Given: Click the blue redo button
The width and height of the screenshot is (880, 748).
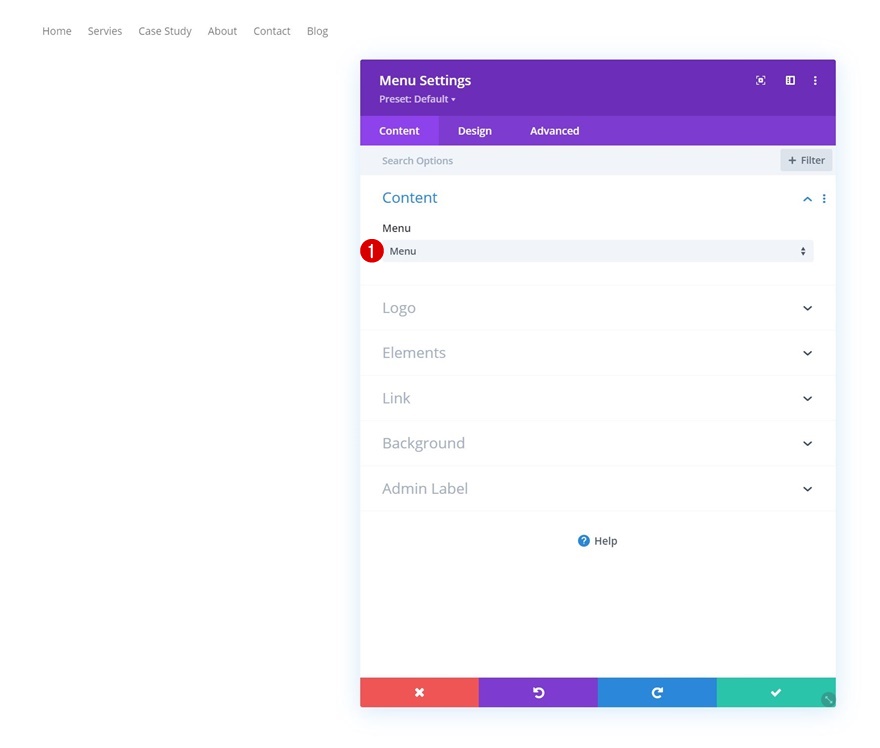Looking at the screenshot, I should 657,692.
